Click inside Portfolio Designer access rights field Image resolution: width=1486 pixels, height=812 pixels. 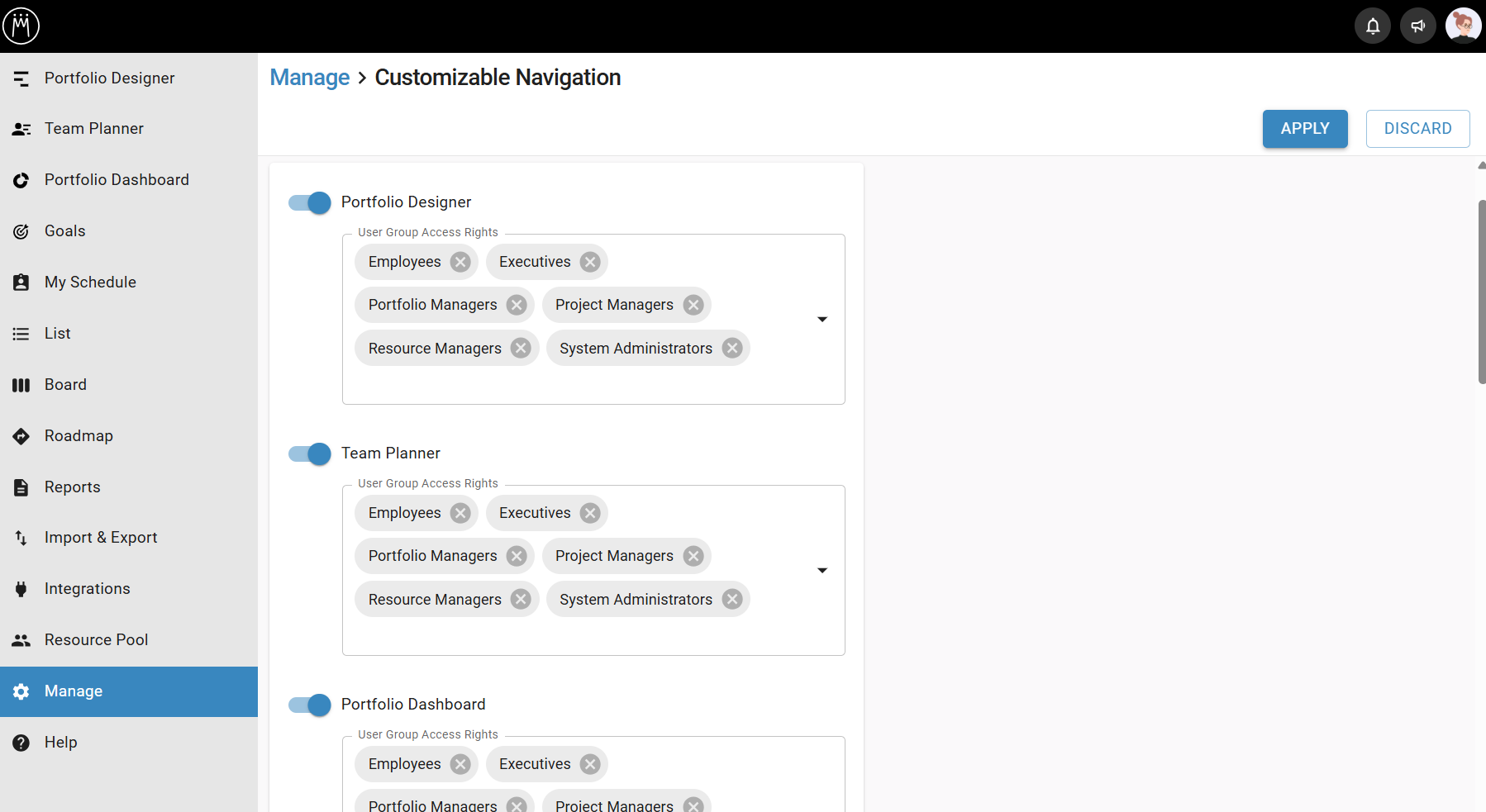[x=593, y=320]
